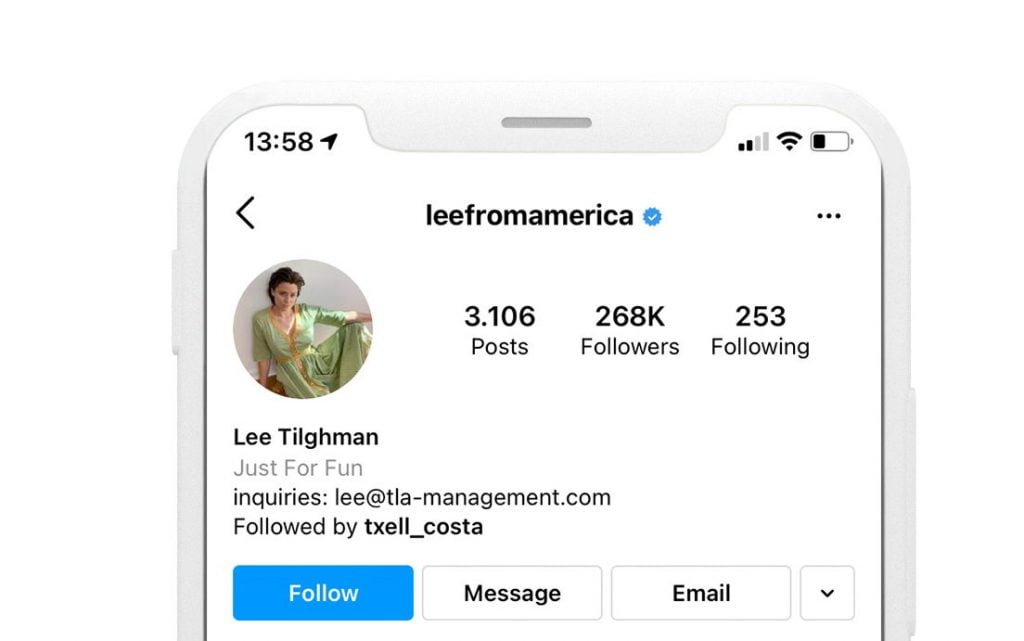The height and width of the screenshot is (641, 1024).
Task: Expand the Posts count section
Action: pyautogui.click(x=500, y=330)
